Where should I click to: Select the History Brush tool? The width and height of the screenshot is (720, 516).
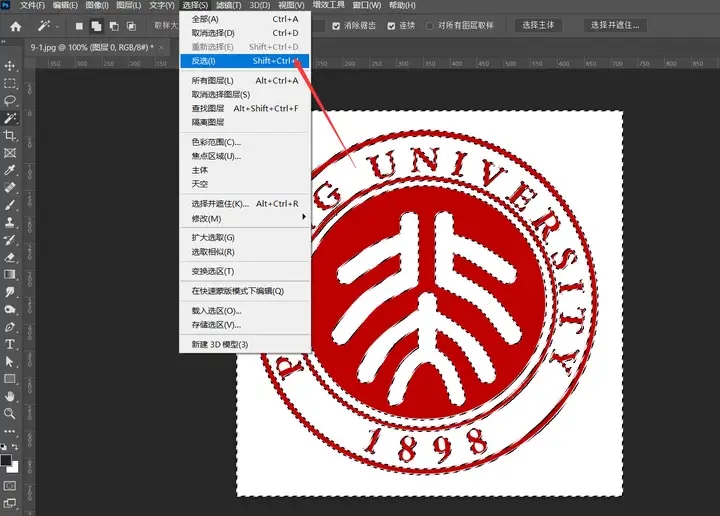10,240
